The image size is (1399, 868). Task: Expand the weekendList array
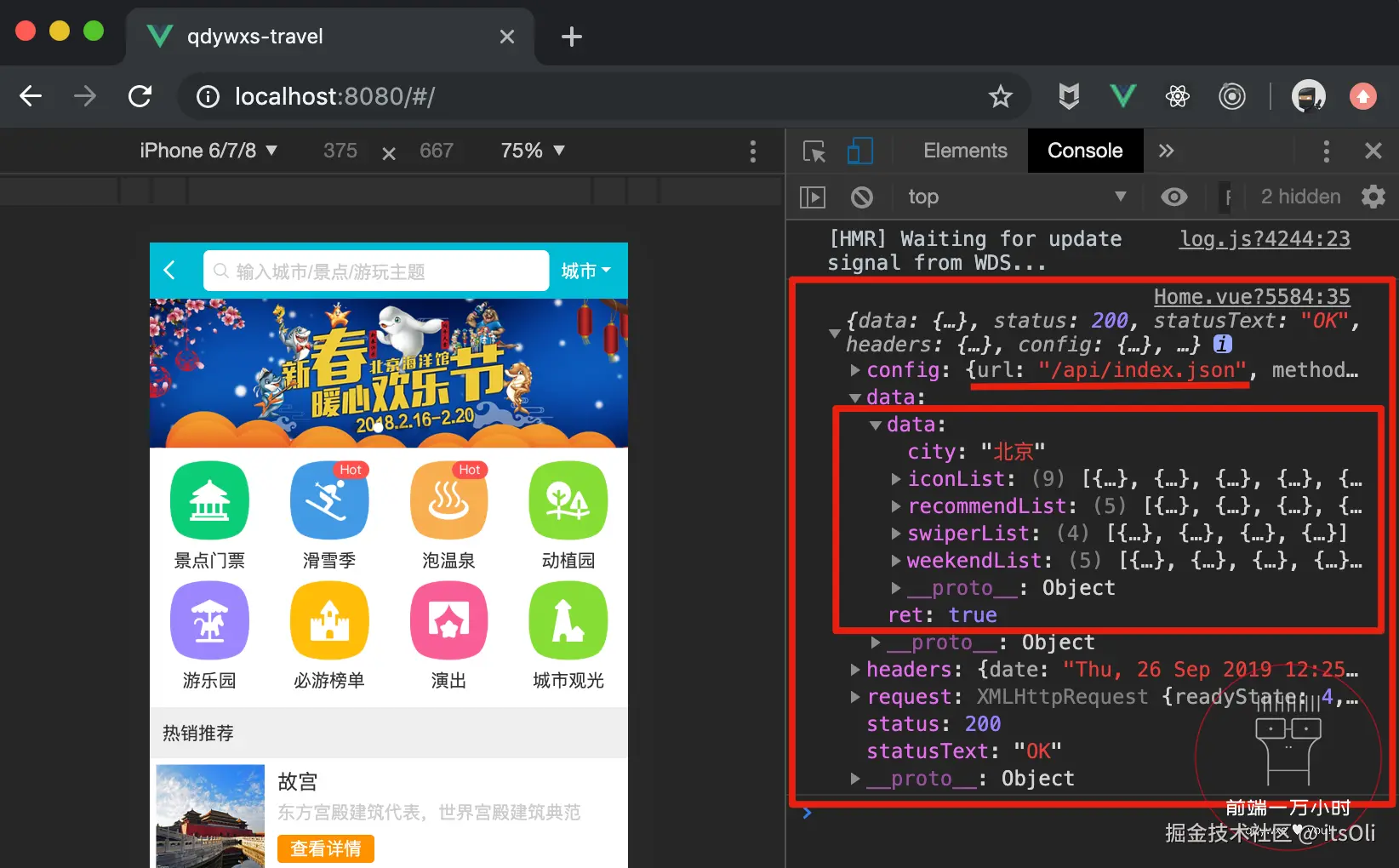pos(896,561)
